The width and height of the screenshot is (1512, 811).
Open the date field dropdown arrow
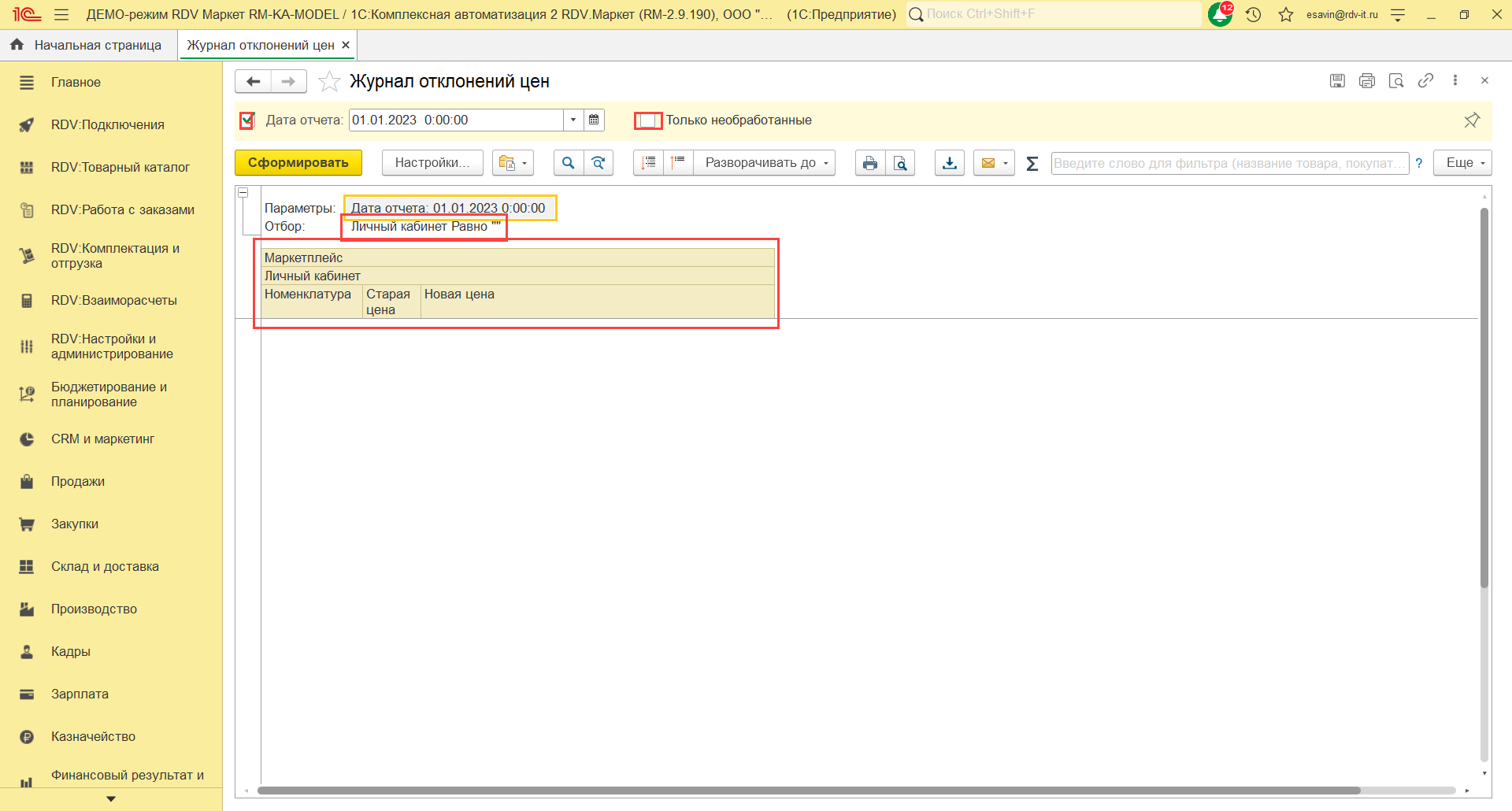tap(573, 120)
